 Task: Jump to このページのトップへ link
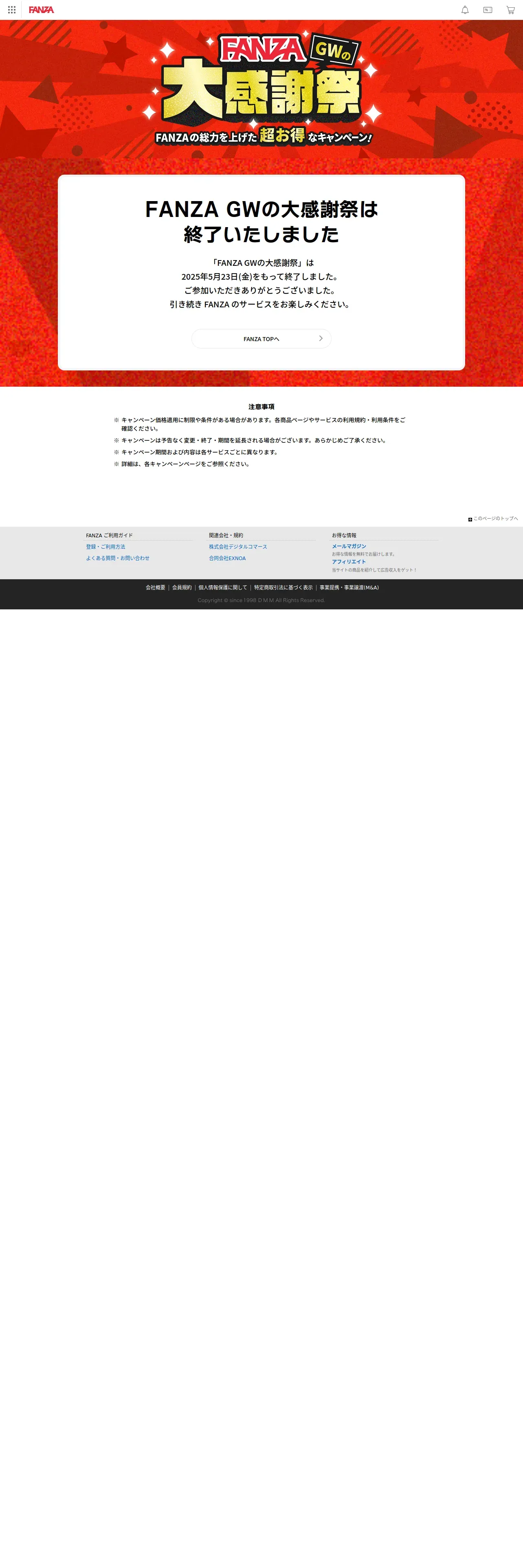pyautogui.click(x=496, y=519)
